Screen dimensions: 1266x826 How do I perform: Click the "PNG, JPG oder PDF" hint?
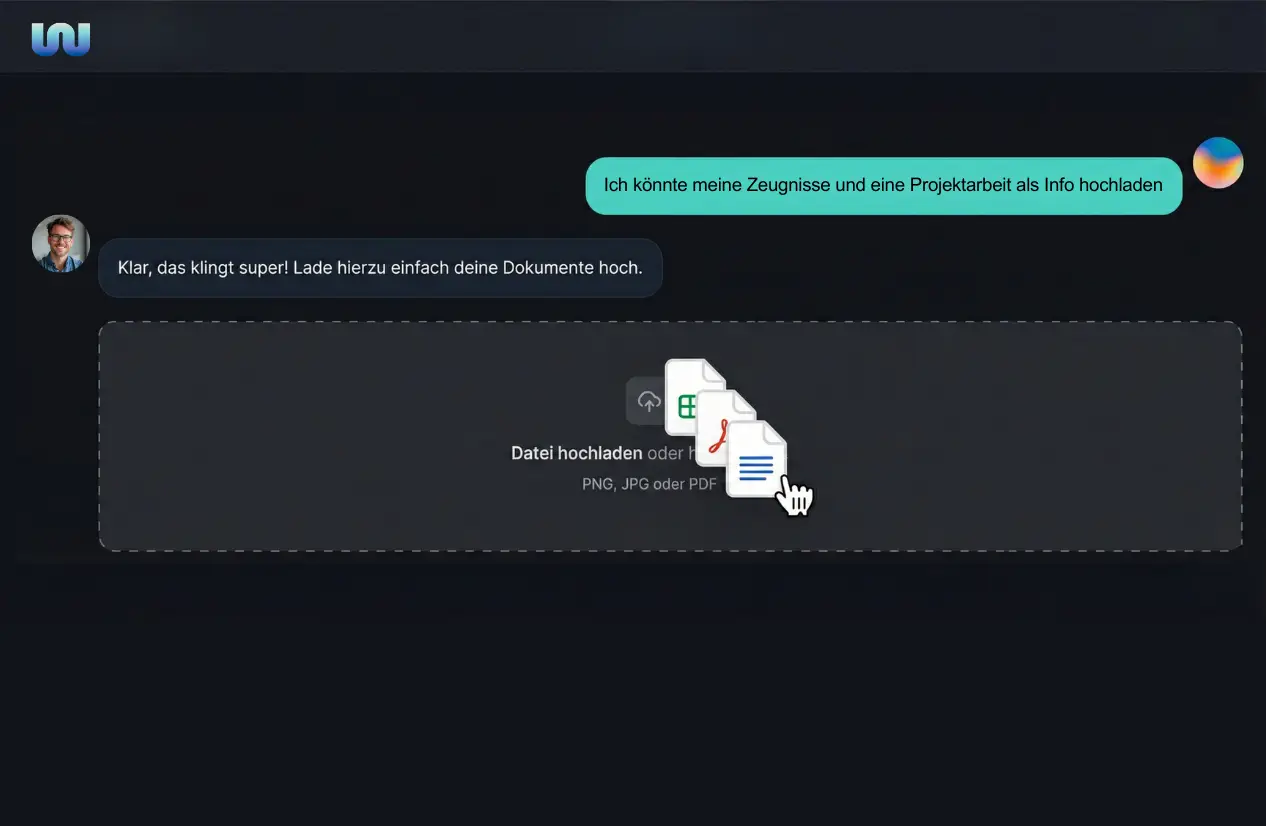[x=650, y=484]
